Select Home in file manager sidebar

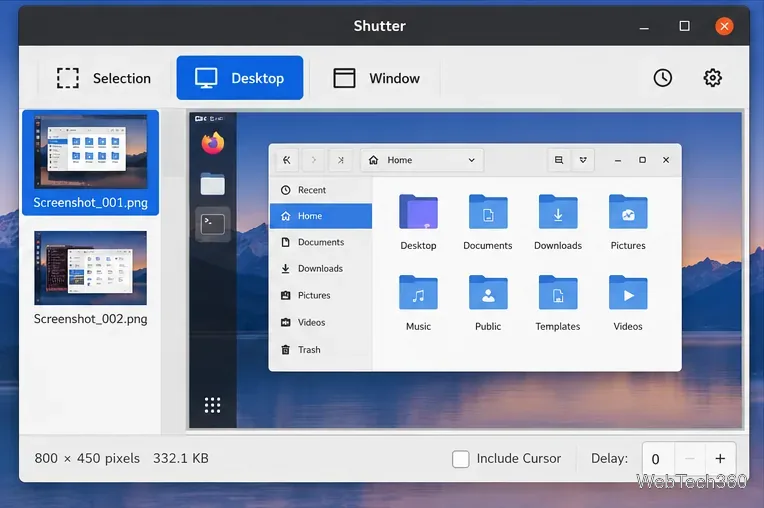(x=321, y=216)
